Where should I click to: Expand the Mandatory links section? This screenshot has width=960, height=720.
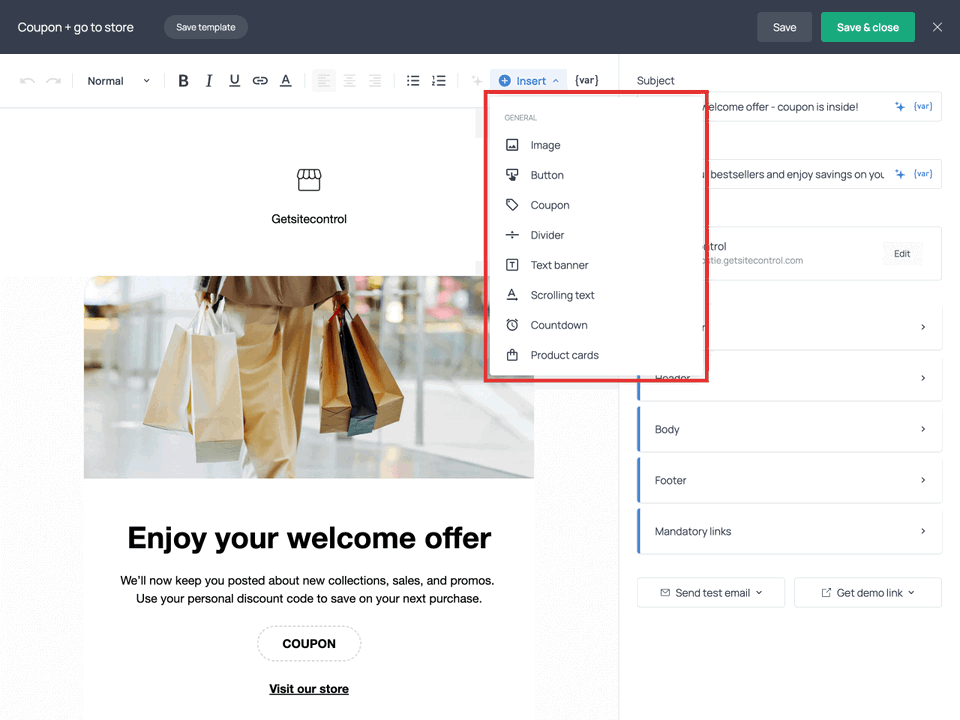coord(789,531)
